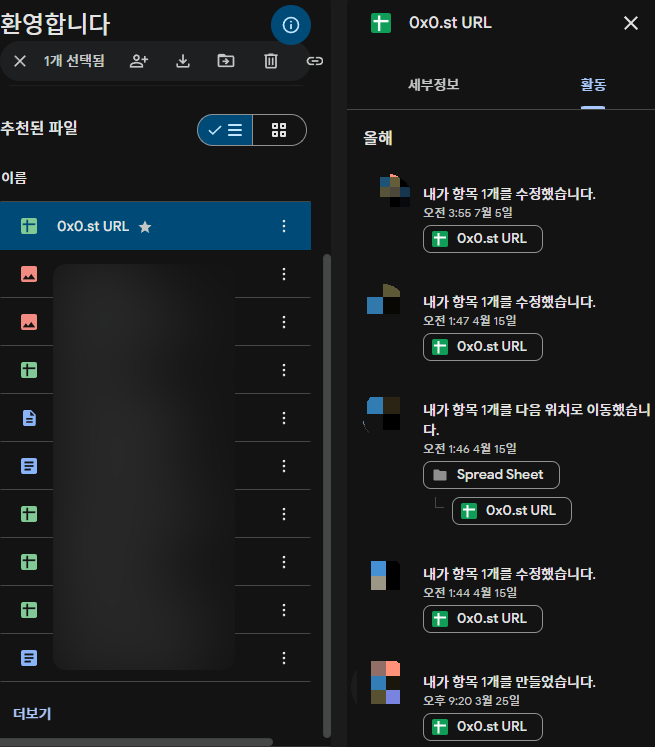Click the star icon beside 0x0.st URL

[x=145, y=227]
